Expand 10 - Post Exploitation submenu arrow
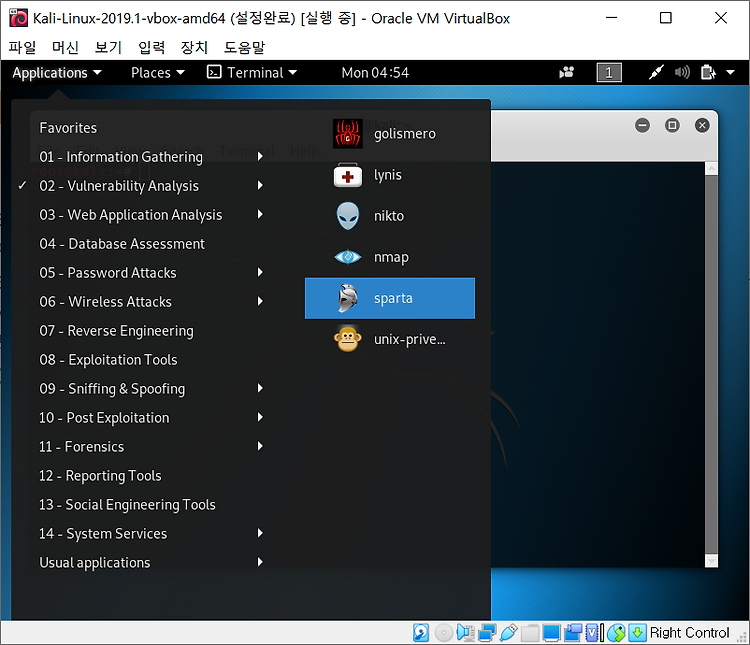 pyautogui.click(x=260, y=417)
